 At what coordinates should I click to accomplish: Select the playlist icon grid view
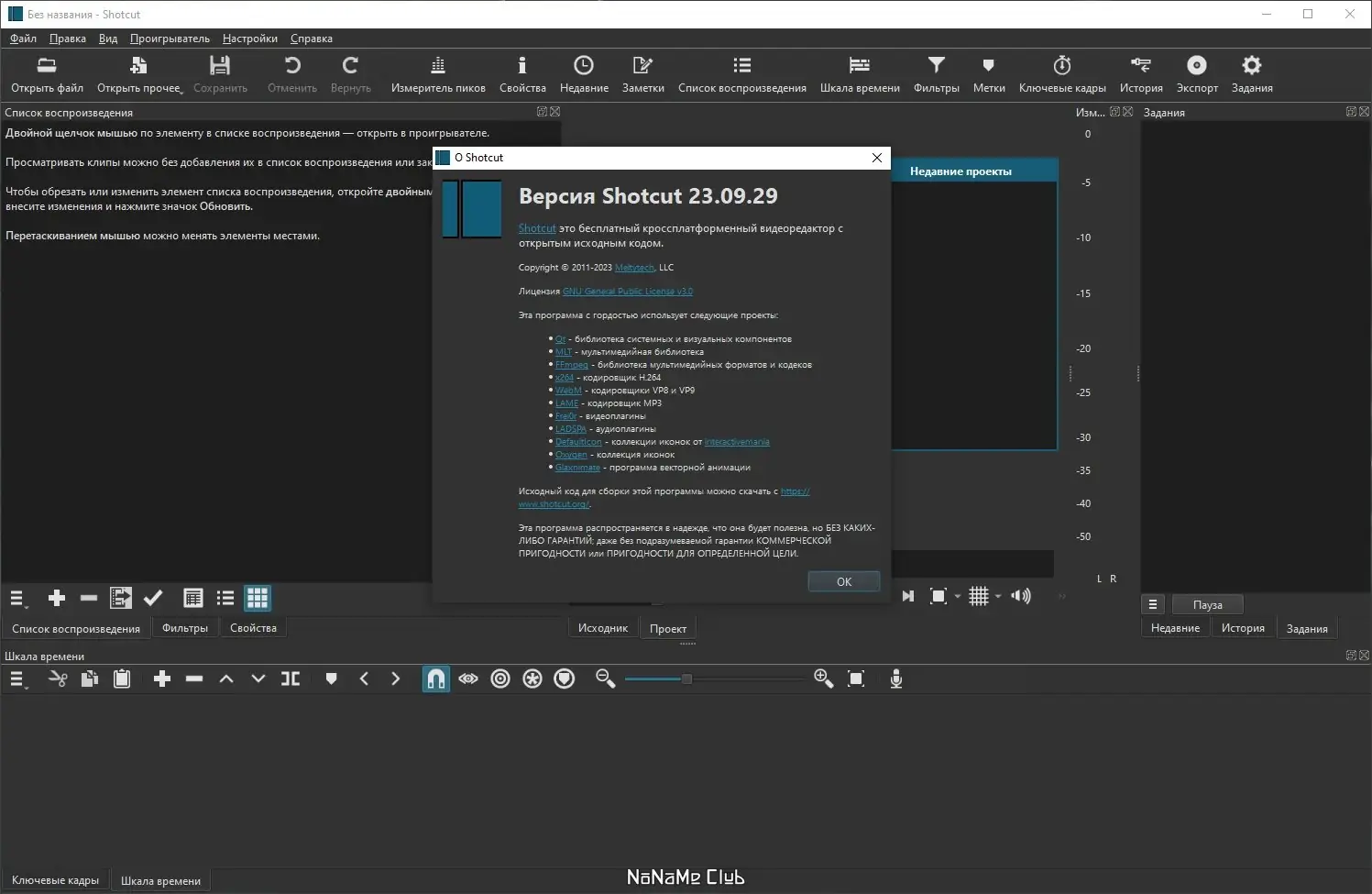point(258,599)
